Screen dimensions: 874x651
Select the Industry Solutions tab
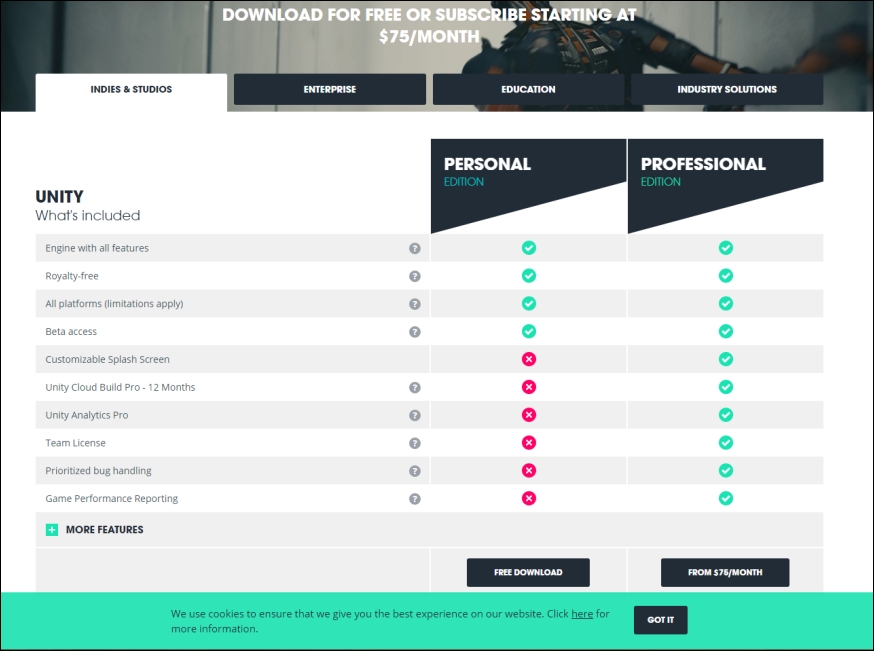point(727,89)
